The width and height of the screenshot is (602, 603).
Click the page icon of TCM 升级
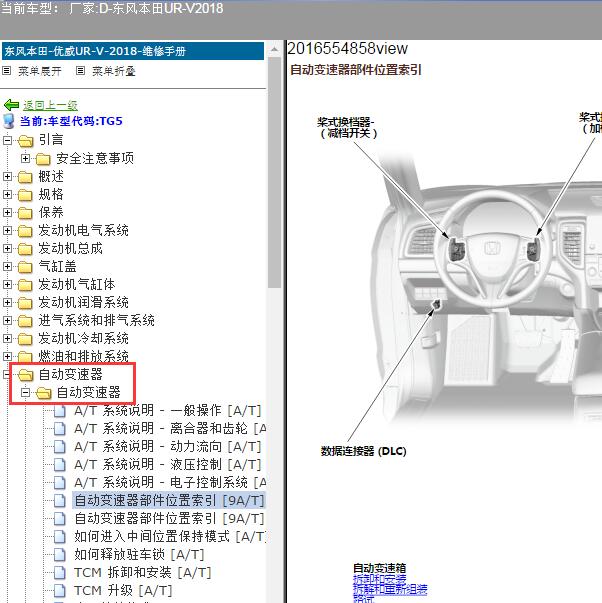59,591
